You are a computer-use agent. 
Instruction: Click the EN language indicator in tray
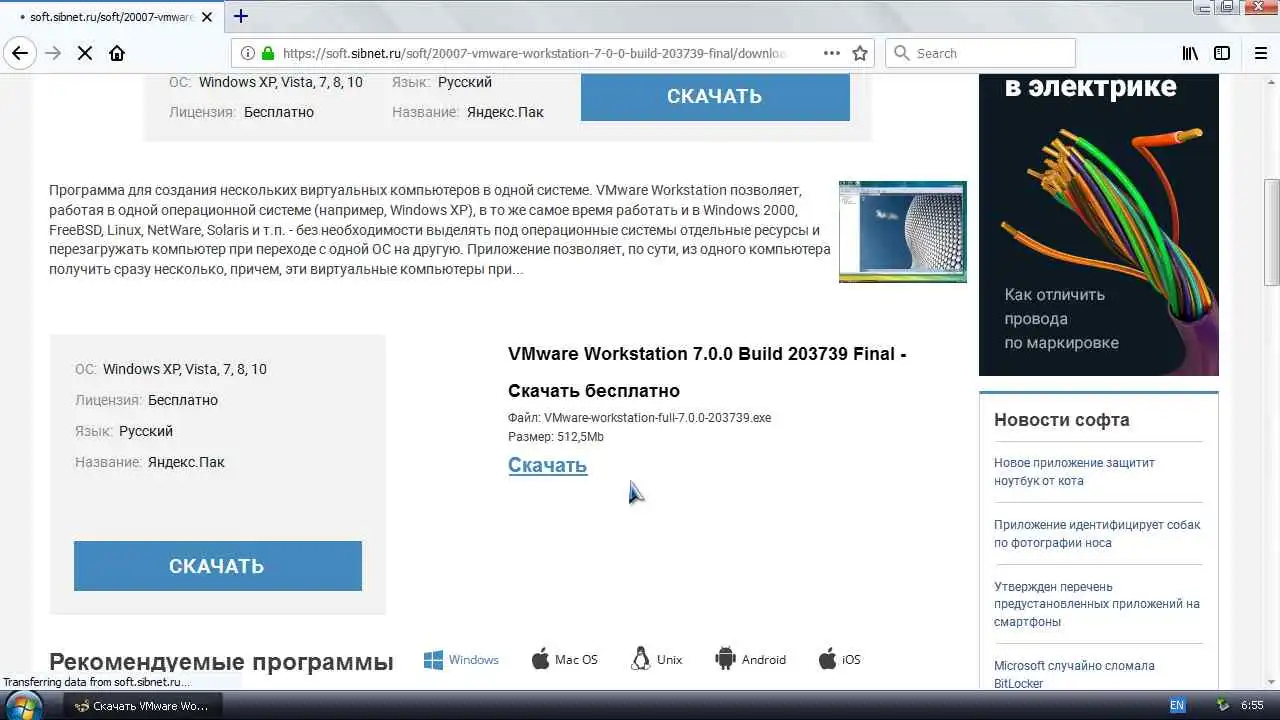(x=1177, y=705)
